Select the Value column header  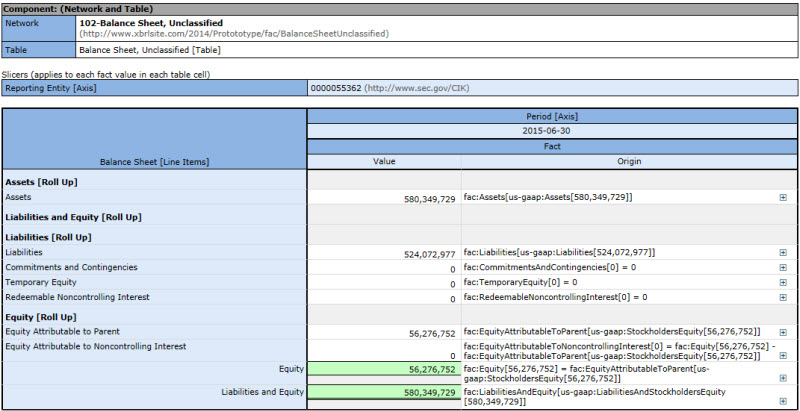[x=384, y=161]
